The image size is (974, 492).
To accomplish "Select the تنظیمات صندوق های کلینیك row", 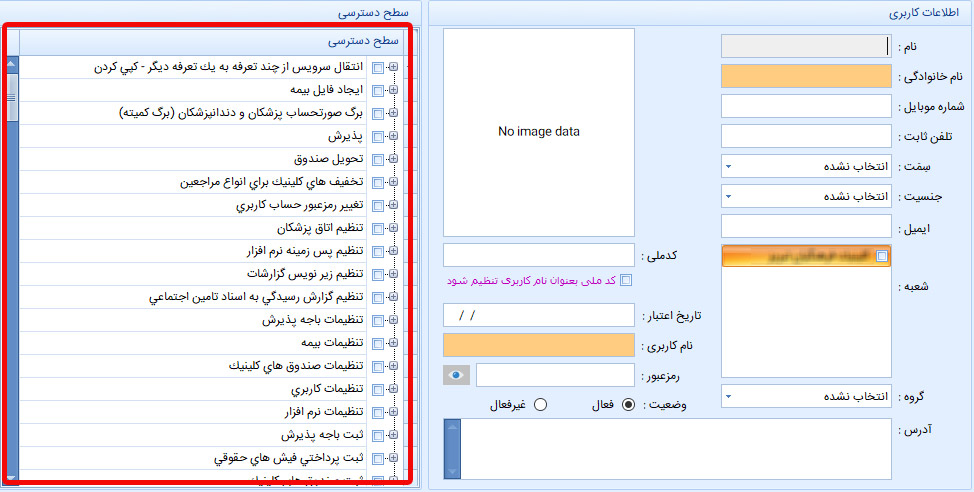I will click(x=194, y=367).
